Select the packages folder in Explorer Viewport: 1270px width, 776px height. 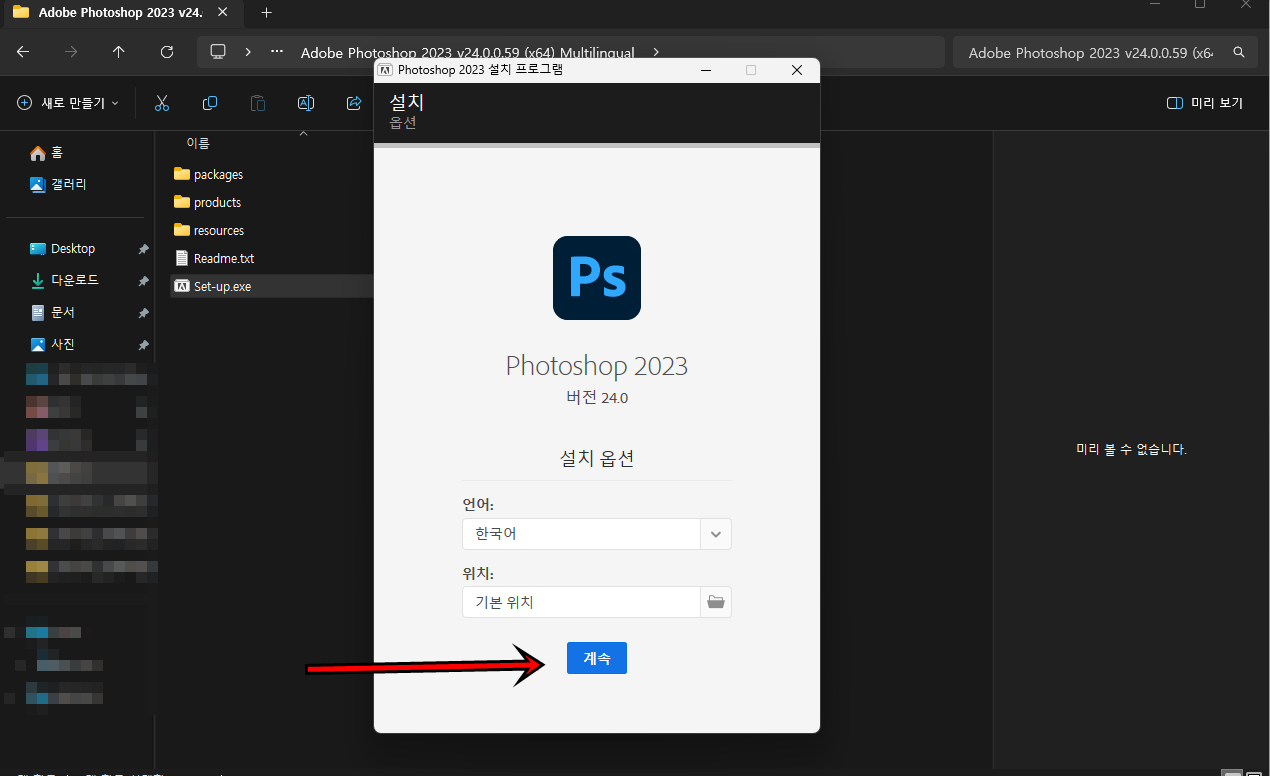208,174
